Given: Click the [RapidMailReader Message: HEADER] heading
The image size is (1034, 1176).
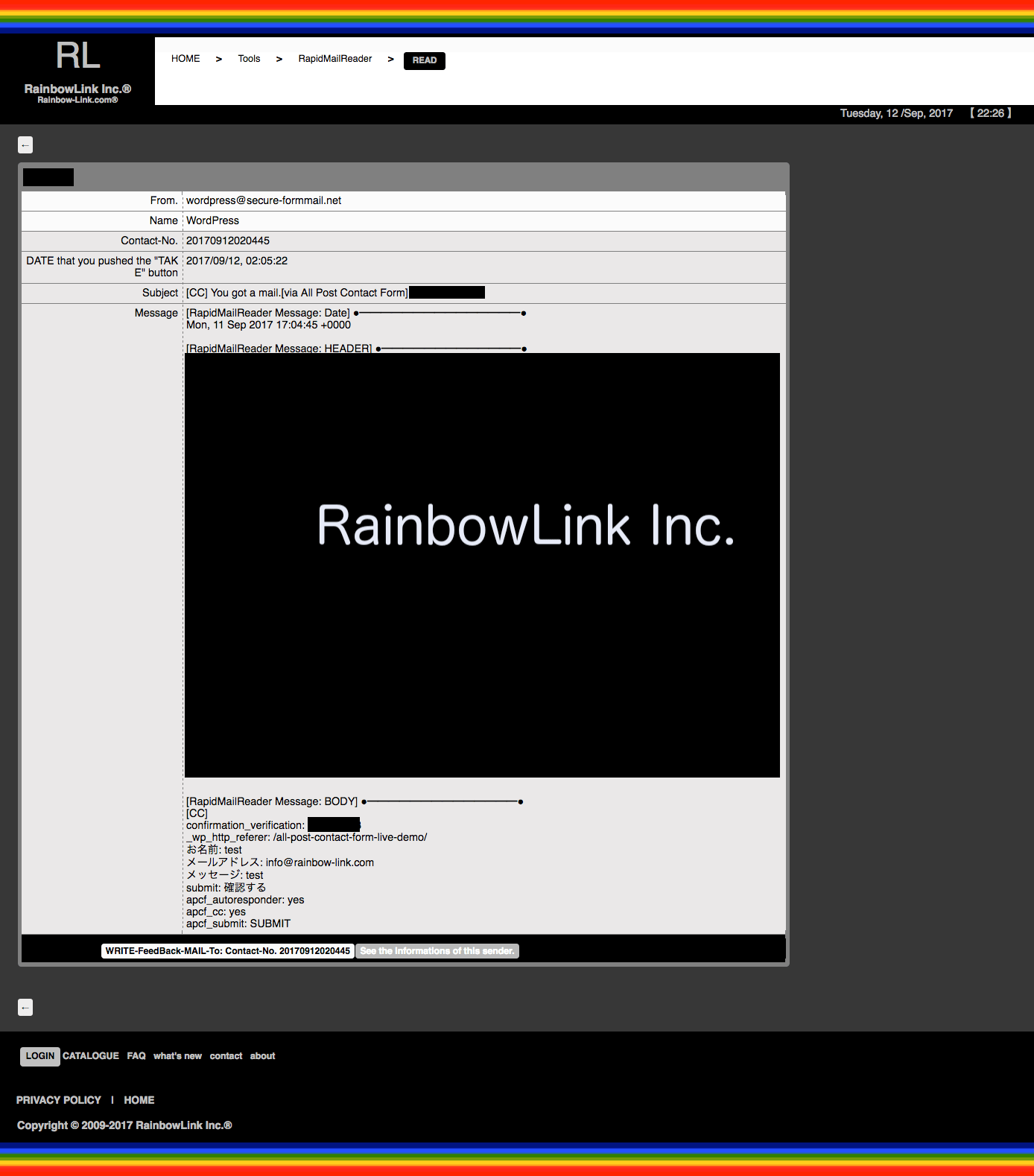Looking at the screenshot, I should (279, 348).
